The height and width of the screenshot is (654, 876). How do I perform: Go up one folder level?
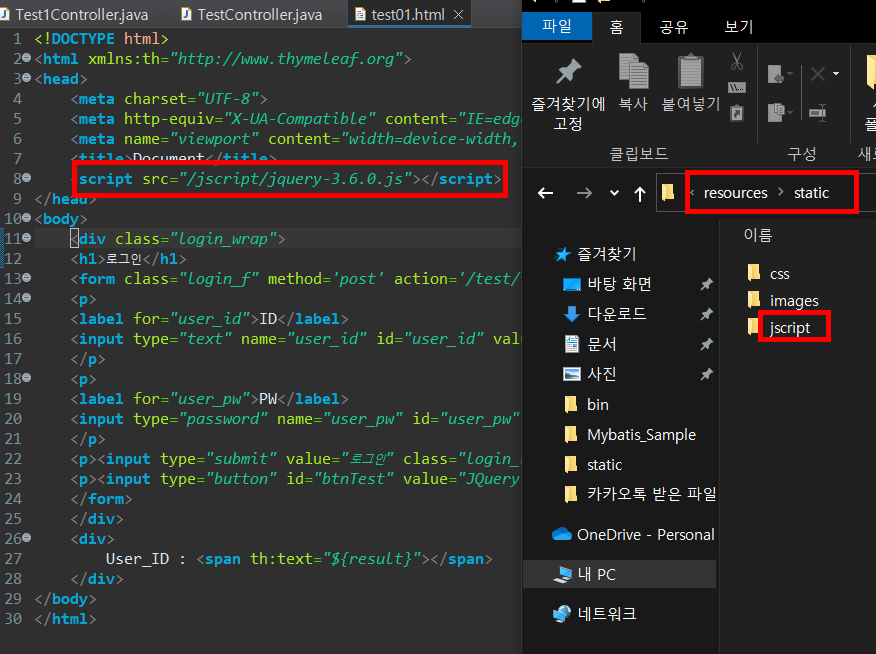[640, 194]
